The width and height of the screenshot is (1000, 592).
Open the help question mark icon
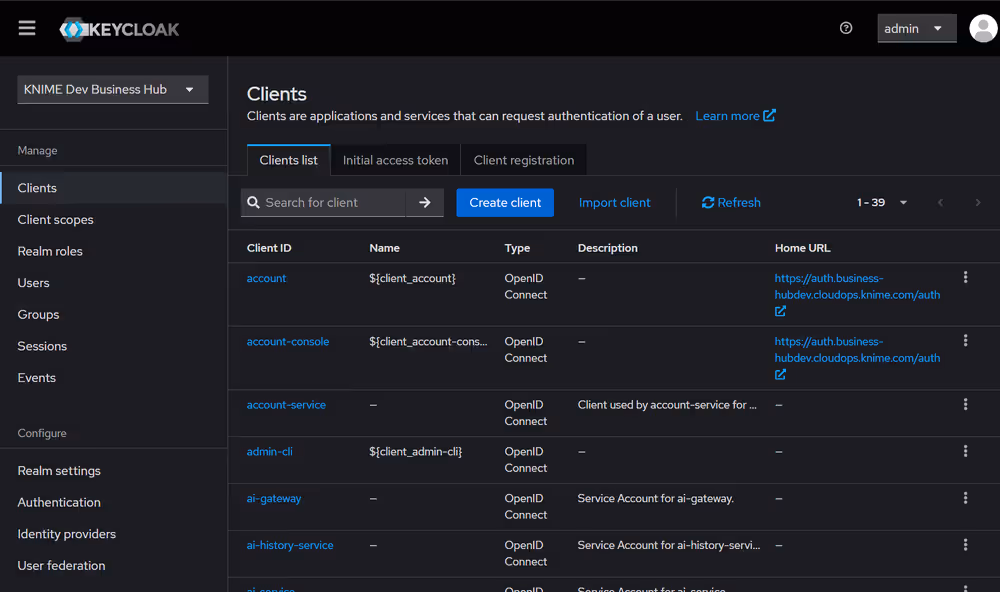845,28
